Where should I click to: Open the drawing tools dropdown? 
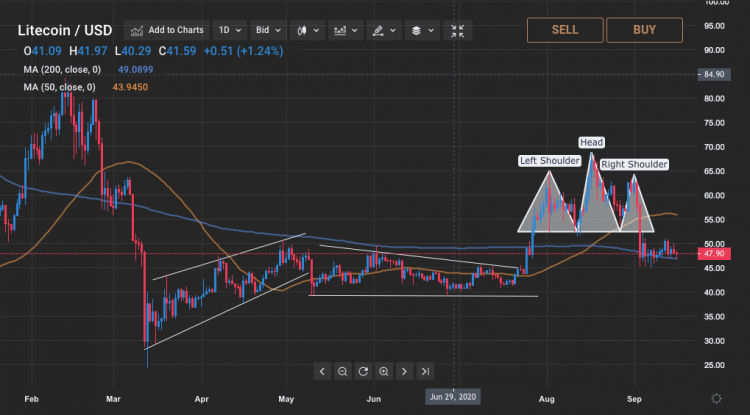[x=384, y=30]
